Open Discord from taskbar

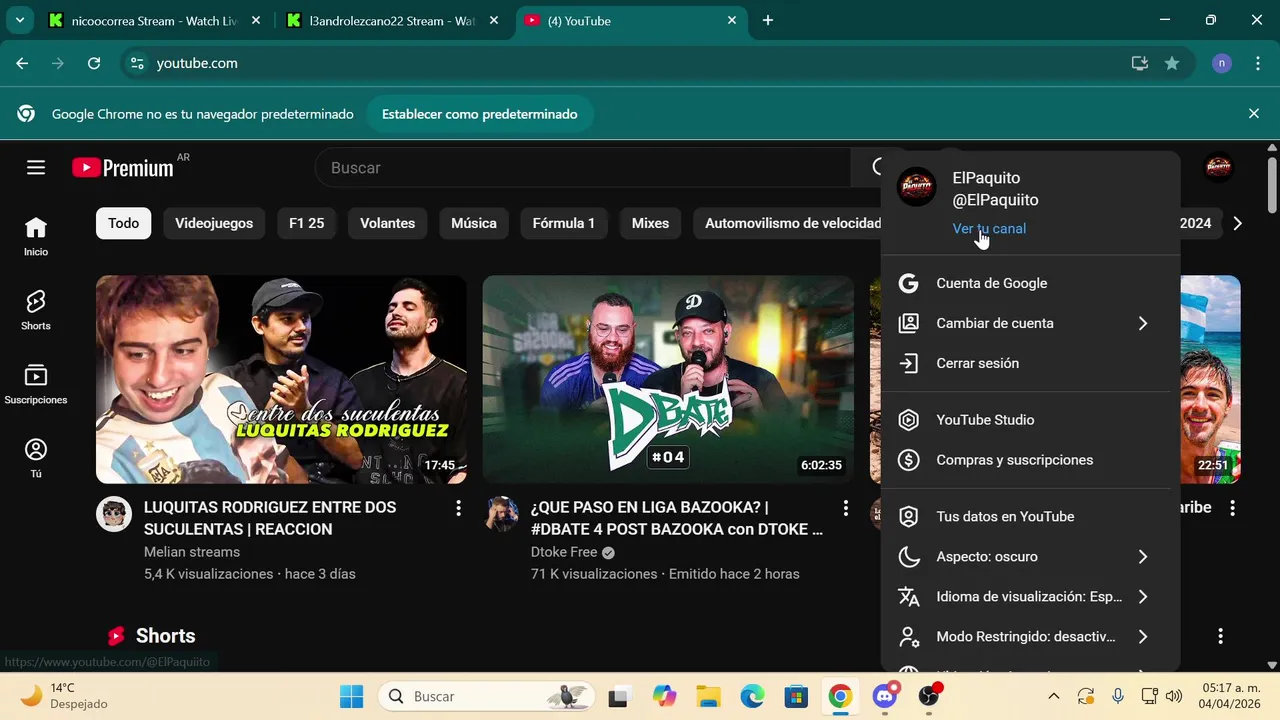click(885, 696)
